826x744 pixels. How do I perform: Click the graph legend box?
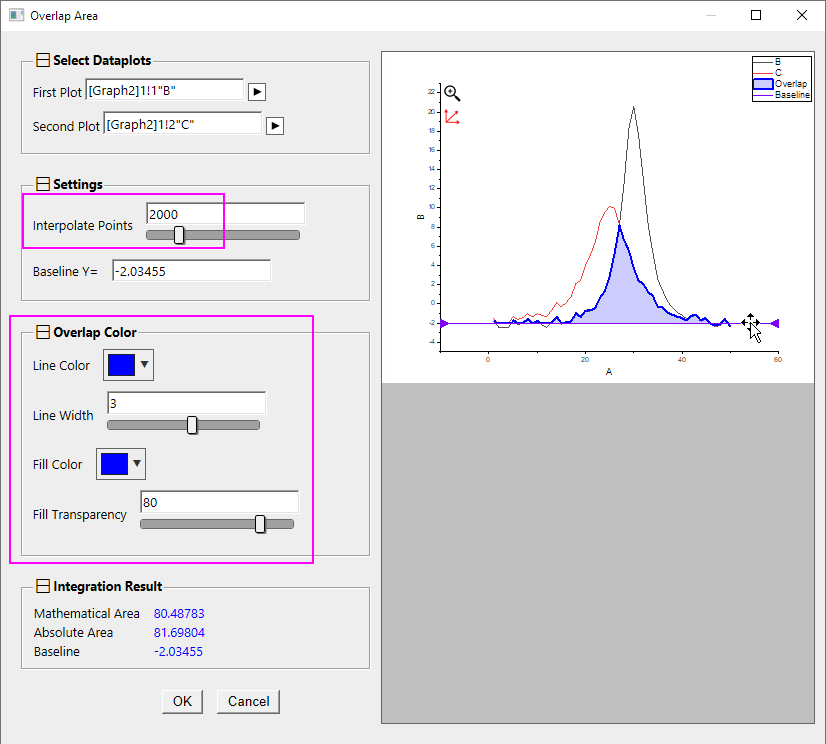pyautogui.click(x=781, y=78)
